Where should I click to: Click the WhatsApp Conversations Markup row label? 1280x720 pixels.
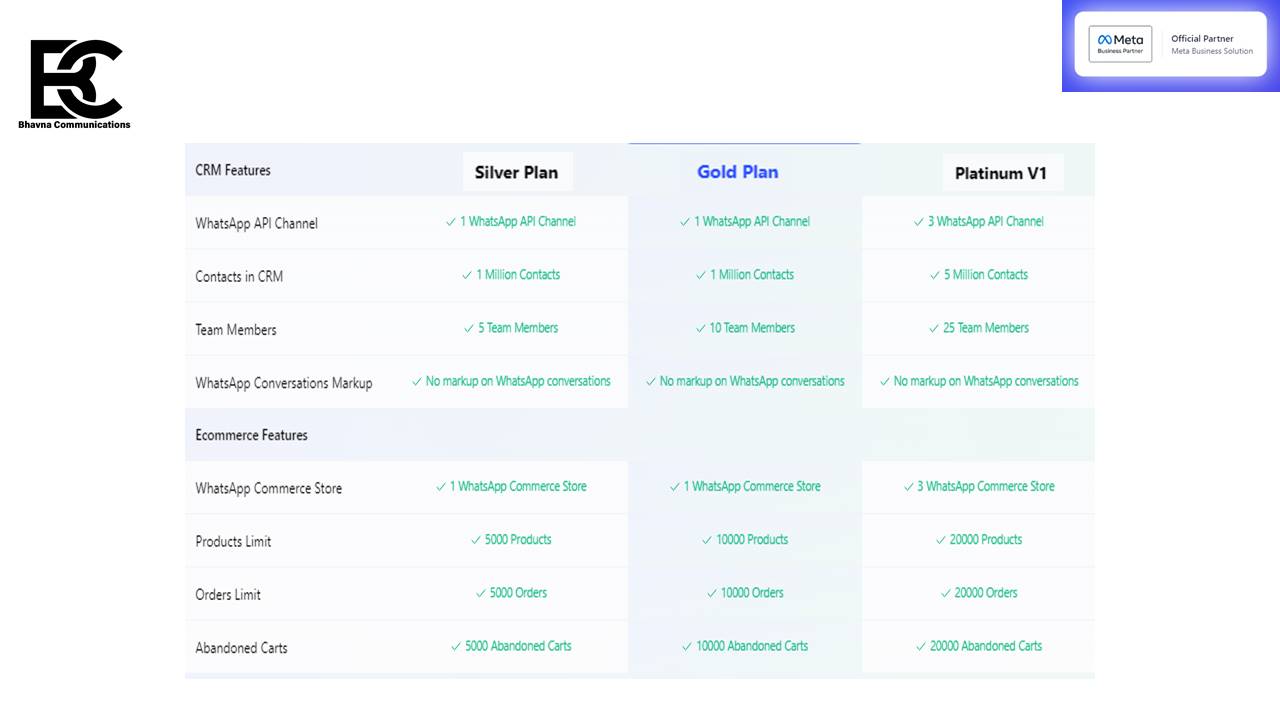coord(283,383)
